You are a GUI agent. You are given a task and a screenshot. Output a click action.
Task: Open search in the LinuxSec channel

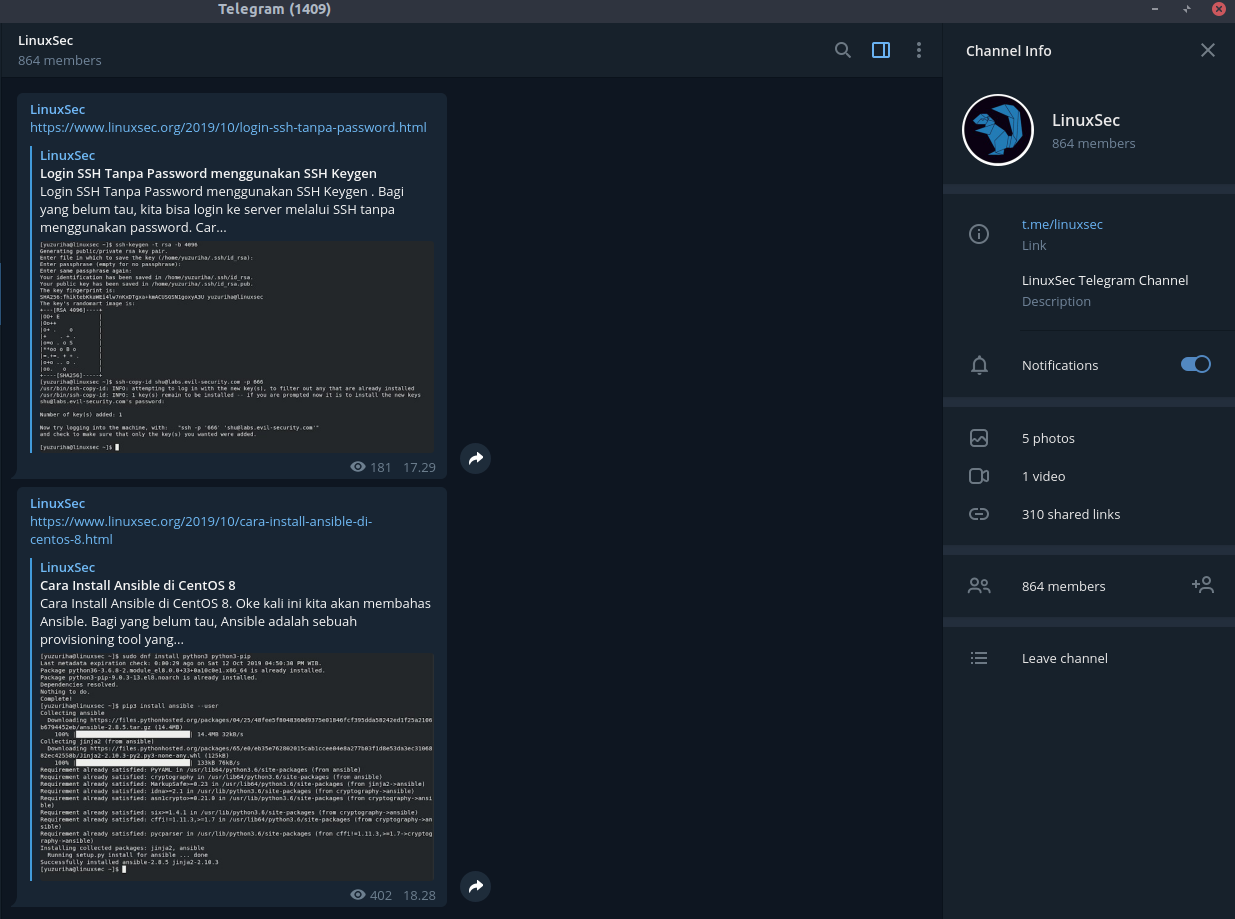(x=843, y=50)
